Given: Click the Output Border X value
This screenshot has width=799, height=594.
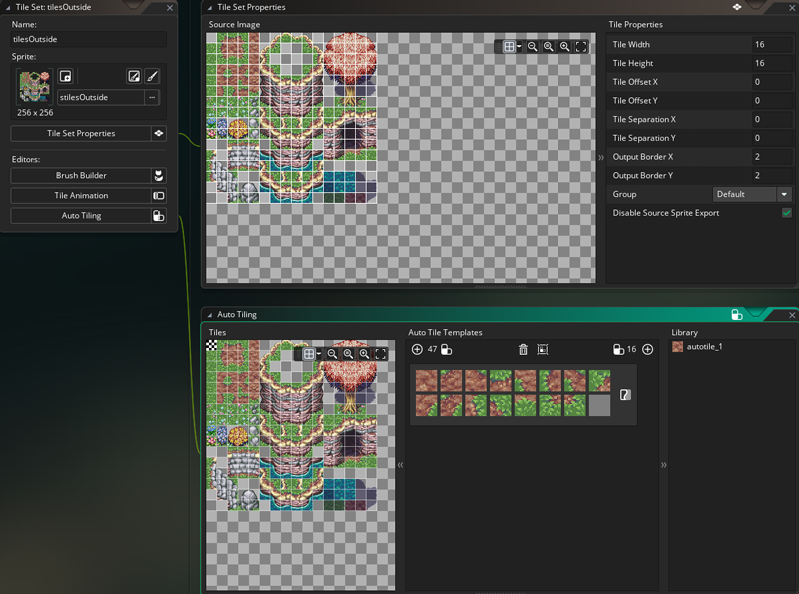Looking at the screenshot, I should click(x=771, y=157).
